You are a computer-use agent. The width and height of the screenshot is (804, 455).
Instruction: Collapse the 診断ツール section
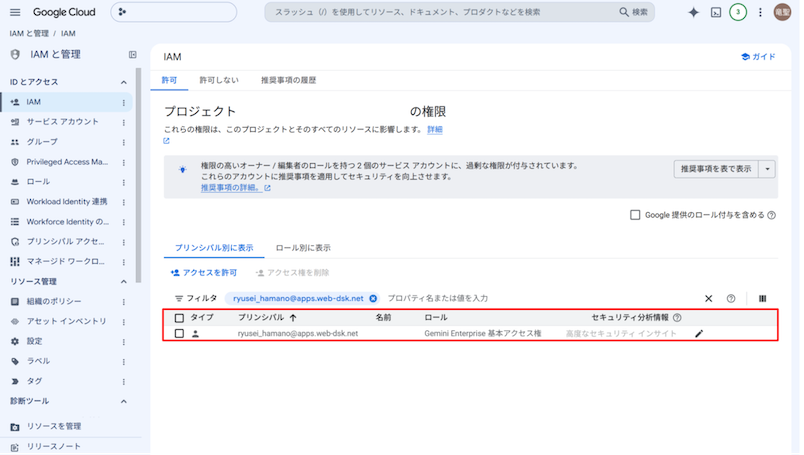(124, 401)
